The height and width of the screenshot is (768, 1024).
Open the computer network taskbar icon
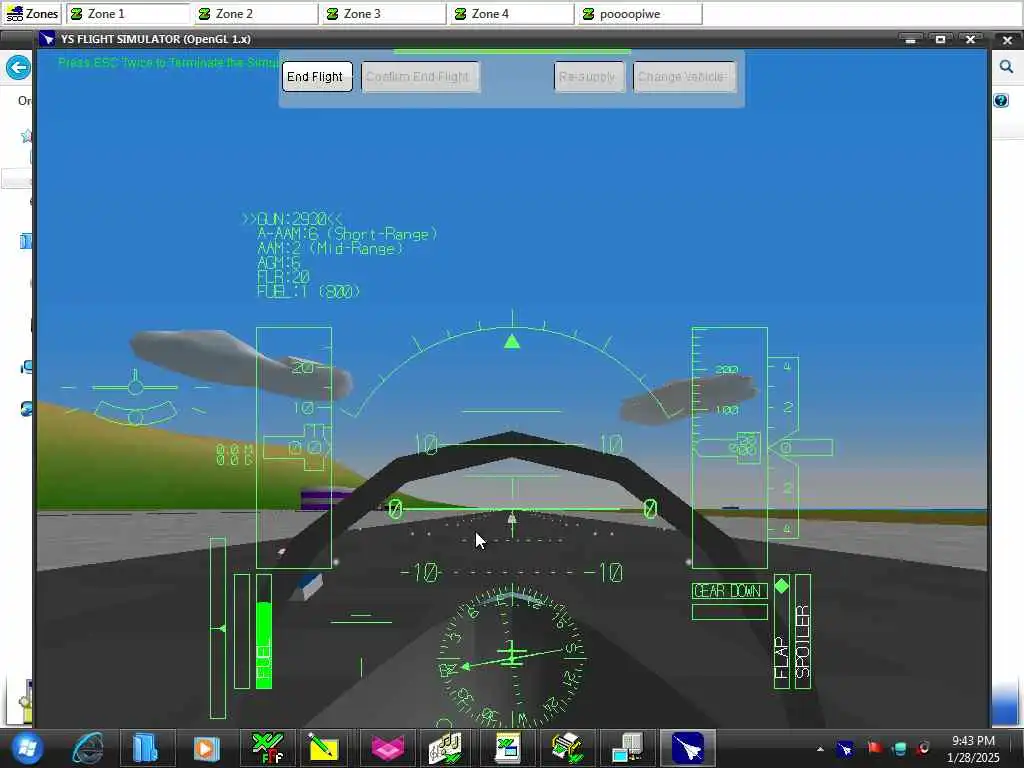[x=628, y=748]
